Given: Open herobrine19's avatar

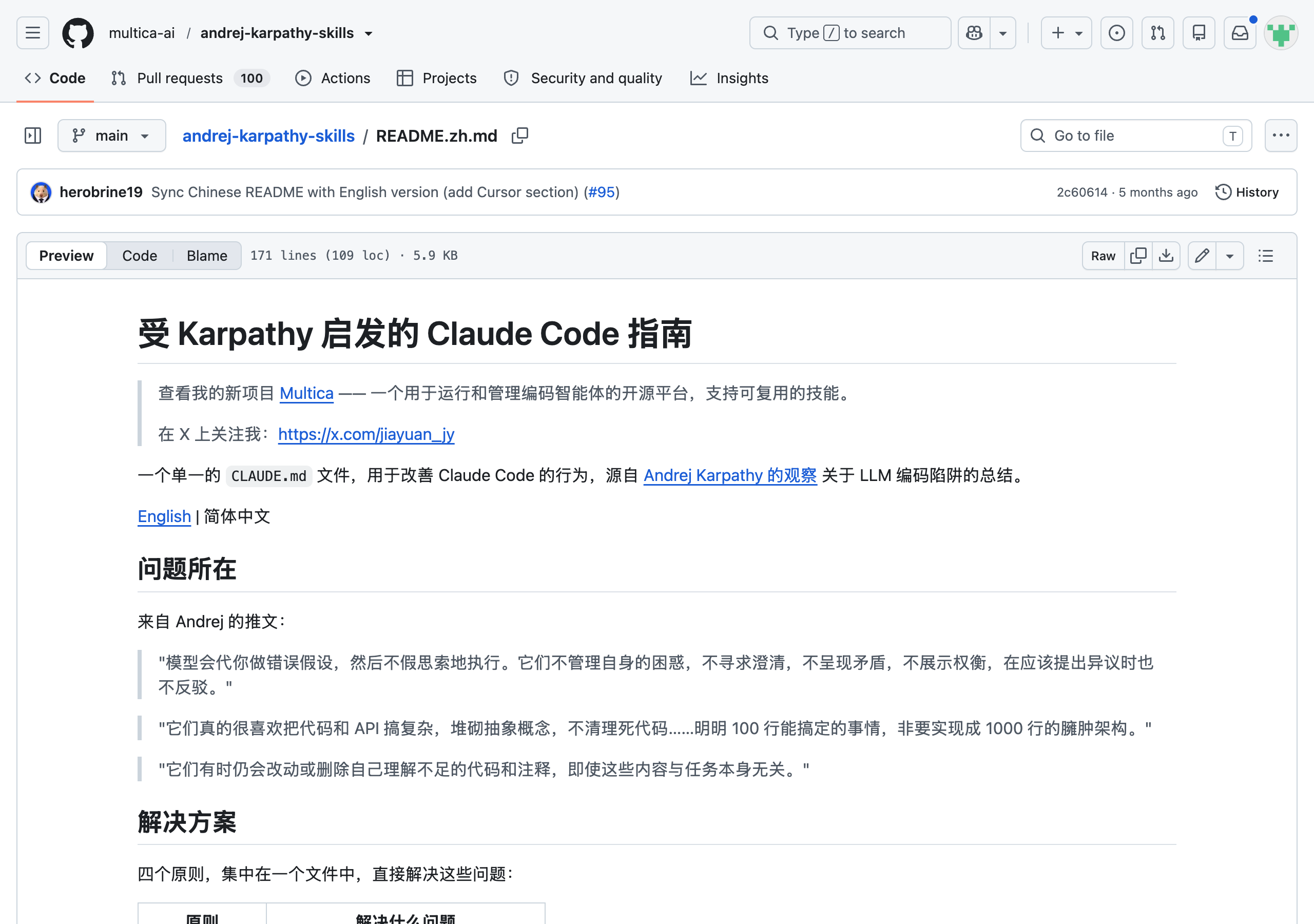Looking at the screenshot, I should point(41,192).
